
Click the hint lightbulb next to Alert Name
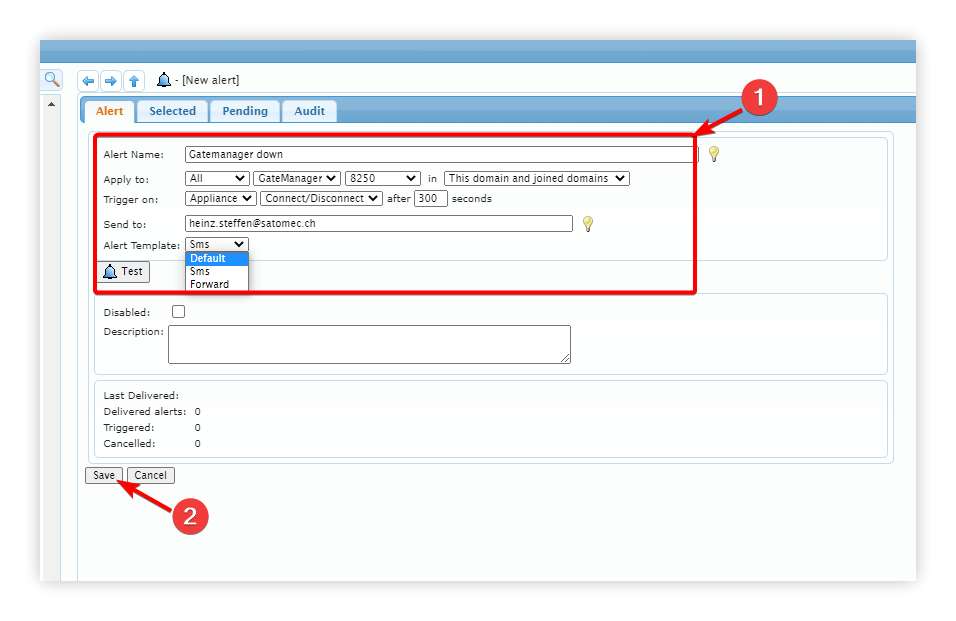[714, 154]
